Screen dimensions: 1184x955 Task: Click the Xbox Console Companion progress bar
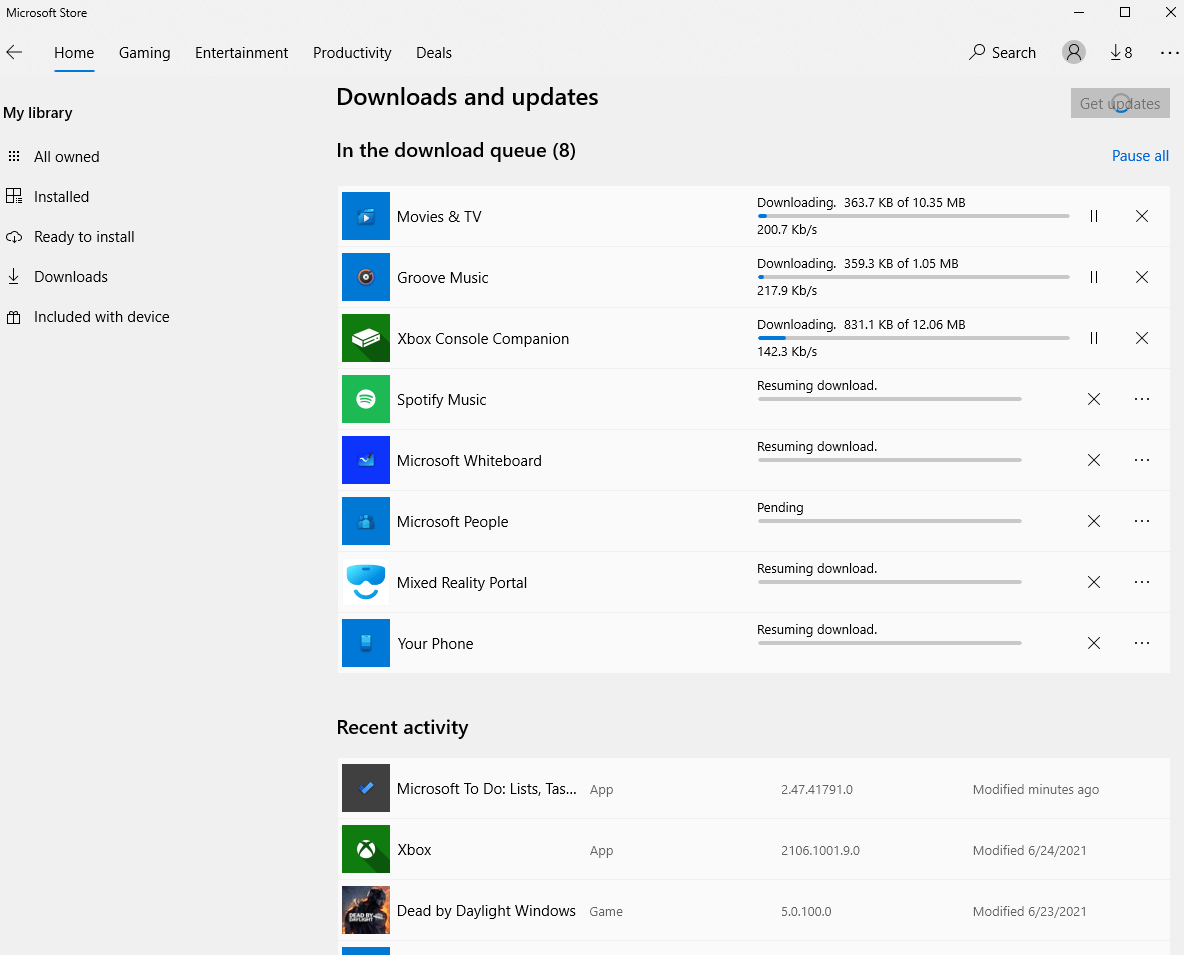(x=913, y=337)
